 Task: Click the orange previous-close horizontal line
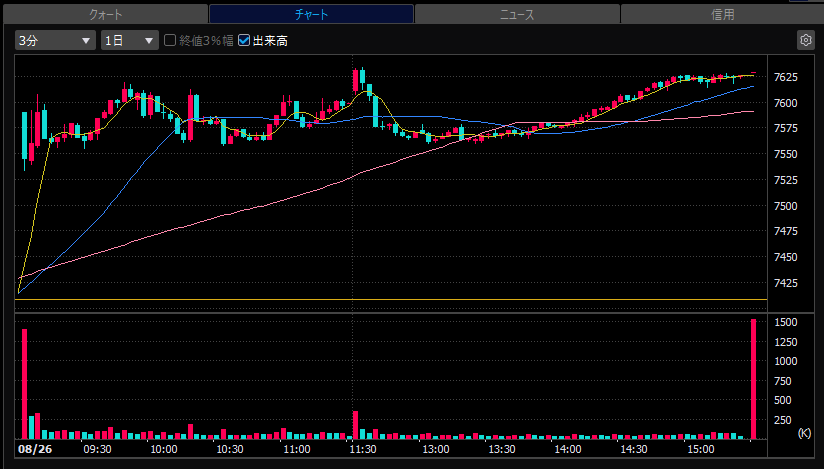(x=391, y=300)
